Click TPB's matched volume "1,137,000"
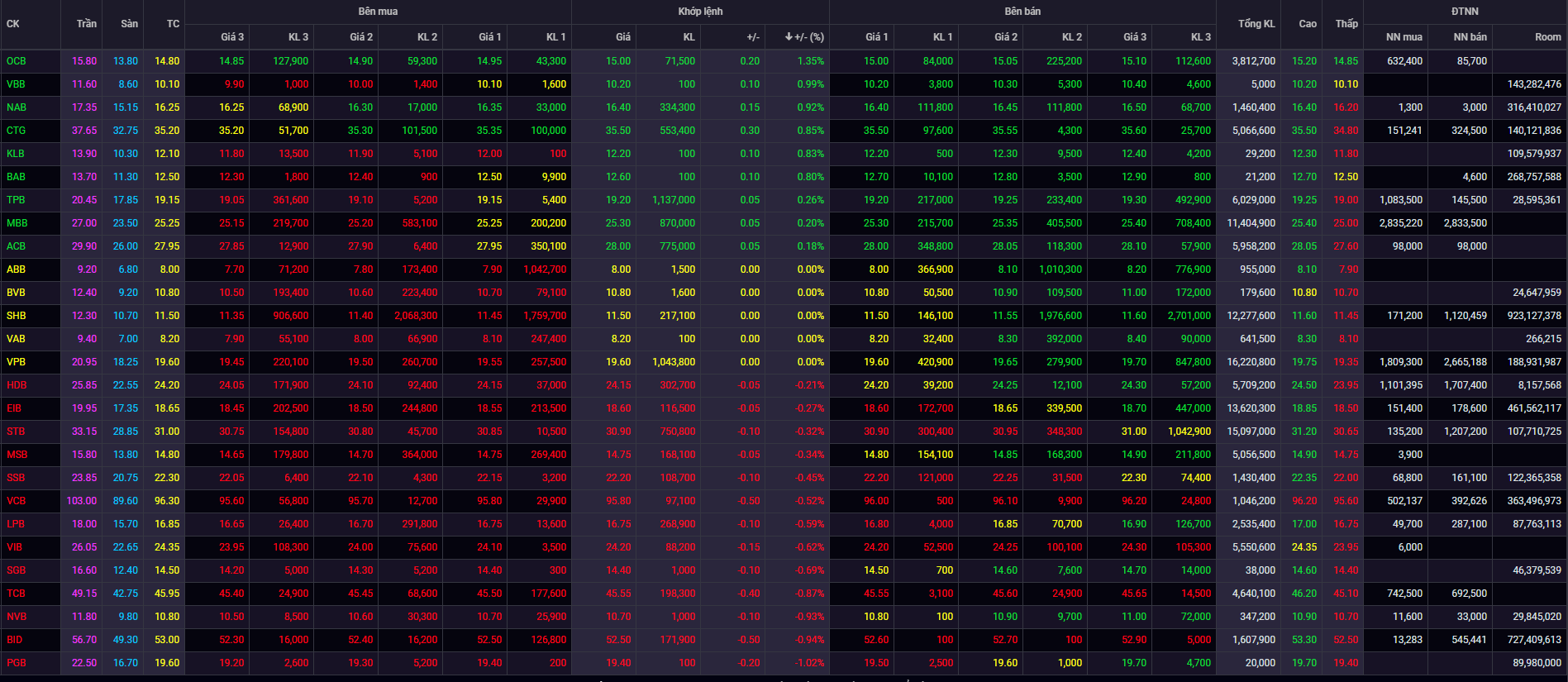This screenshot has width=1568, height=682. [x=674, y=200]
